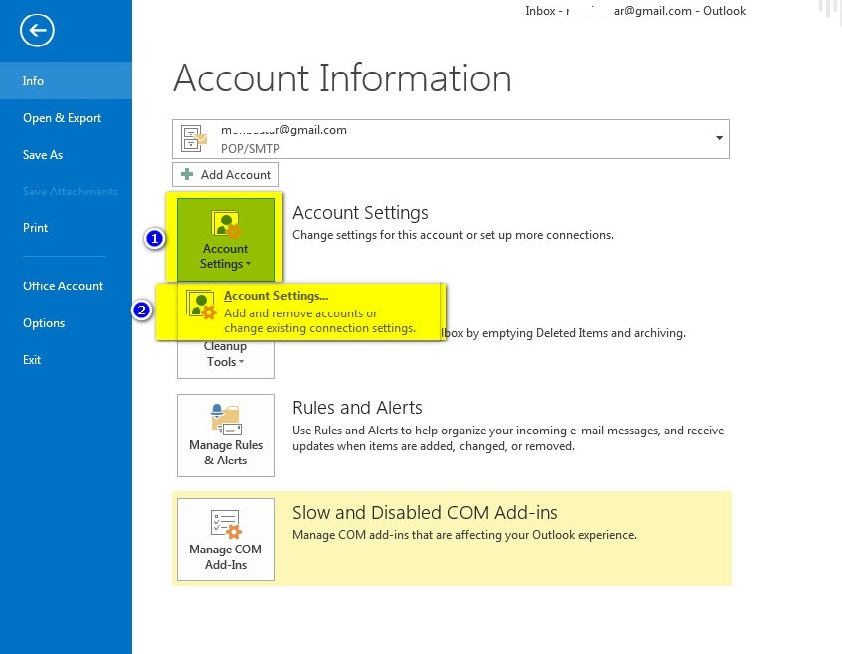The height and width of the screenshot is (654, 842).
Task: Click the mailbox icon in account selector
Action: tap(193, 139)
